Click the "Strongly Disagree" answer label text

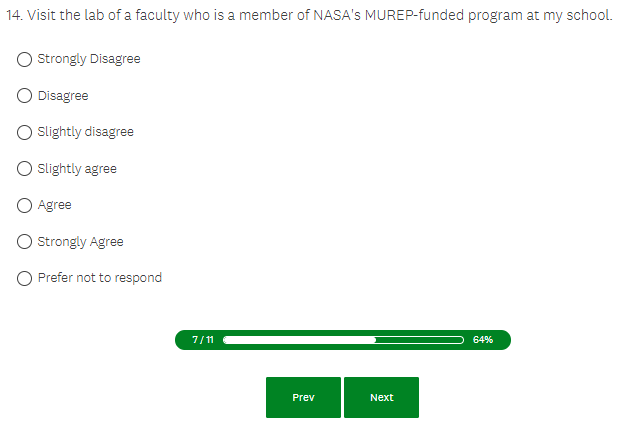(89, 59)
